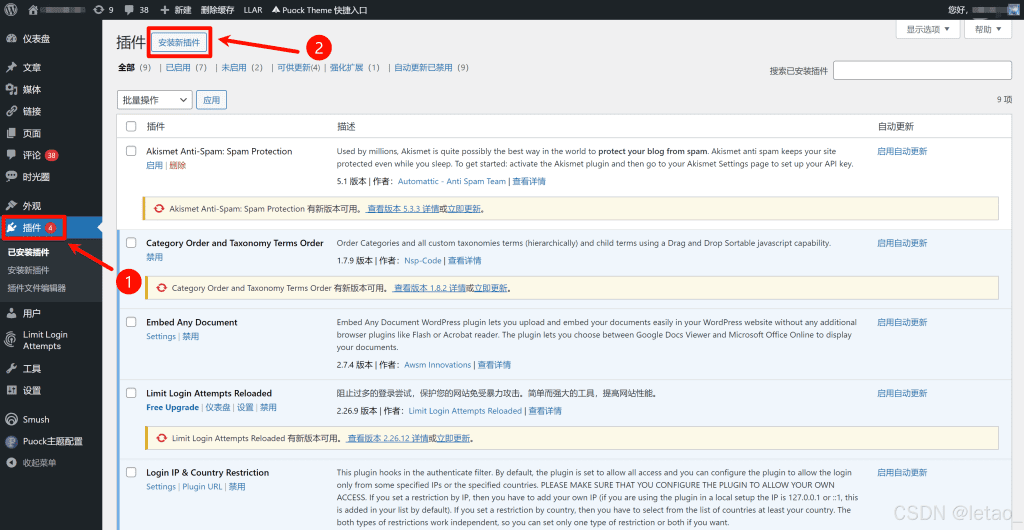Toggle the select-all checkbox in table header
Image resolution: width=1024 pixels, height=530 pixels.
131,127
